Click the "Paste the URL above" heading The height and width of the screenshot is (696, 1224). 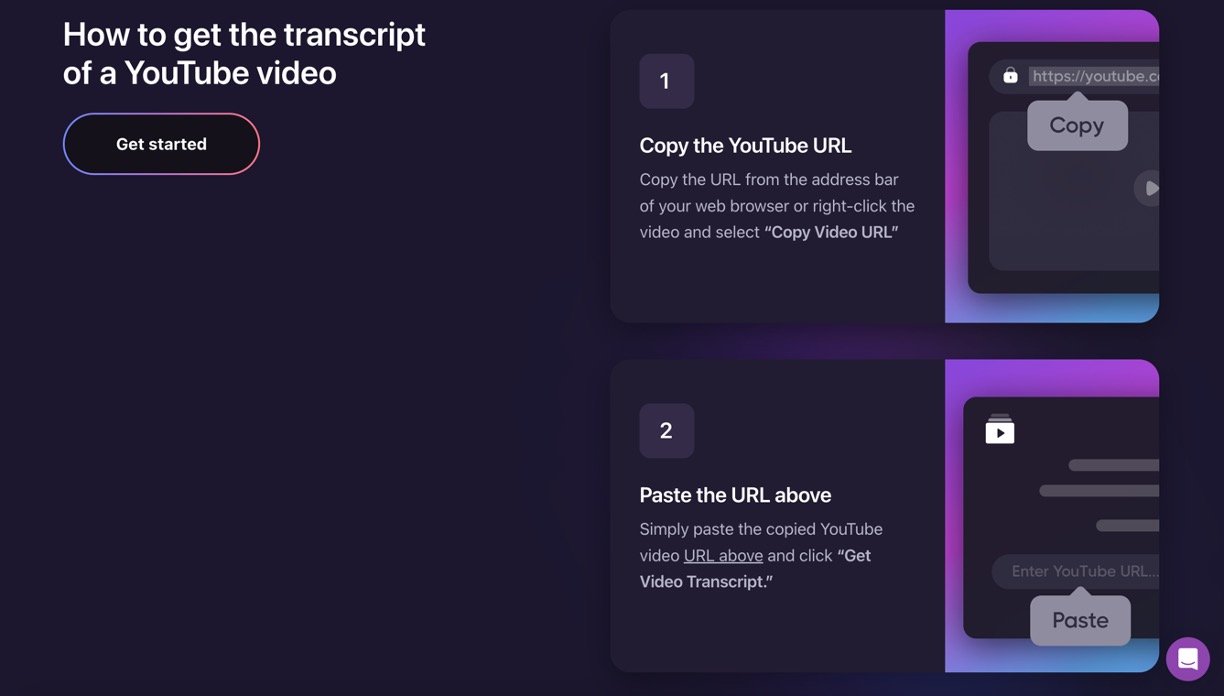point(735,495)
